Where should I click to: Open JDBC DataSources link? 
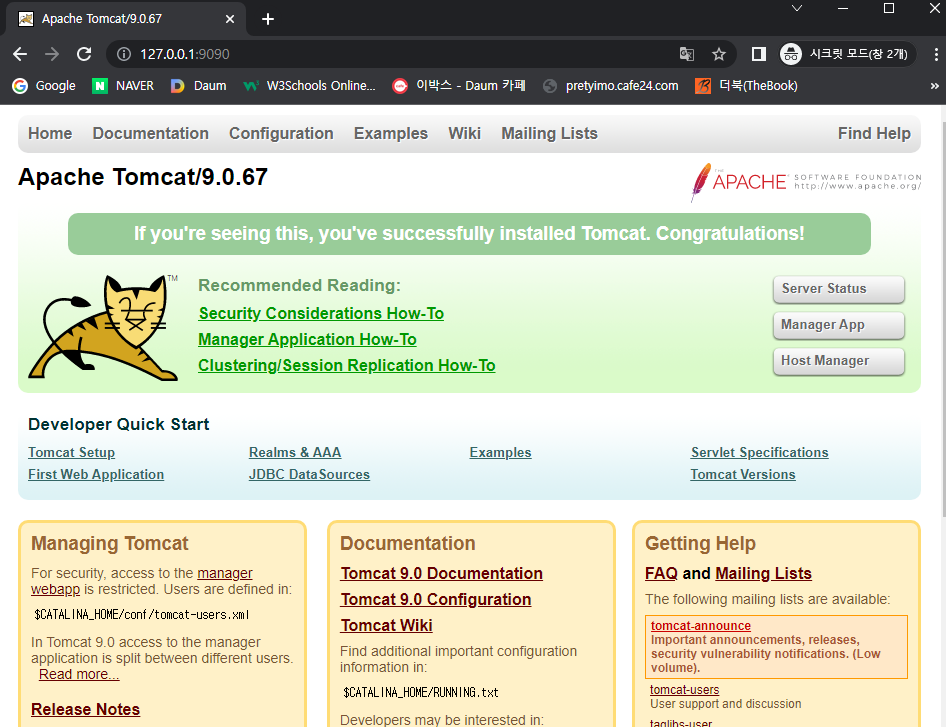click(x=310, y=475)
